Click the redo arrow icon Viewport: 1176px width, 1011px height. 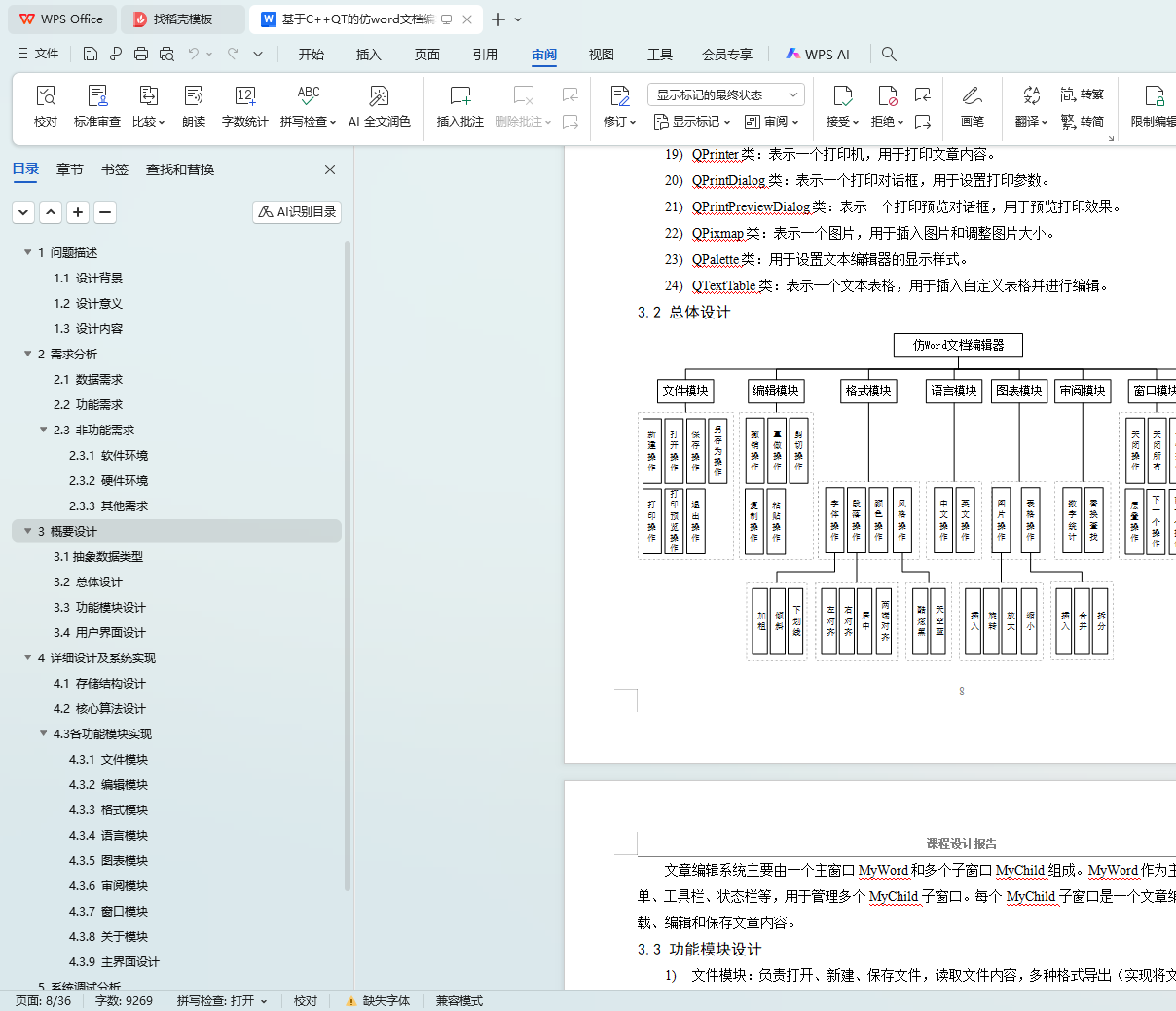233,54
